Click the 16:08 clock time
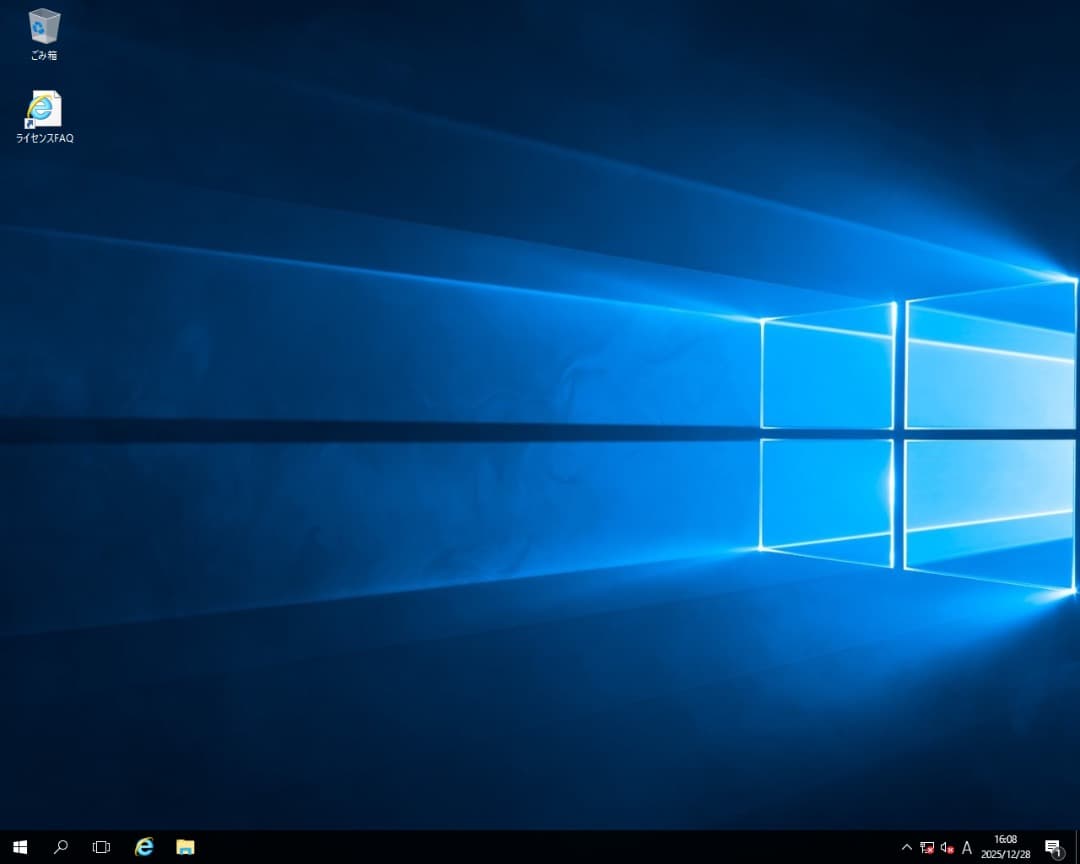 1005,840
